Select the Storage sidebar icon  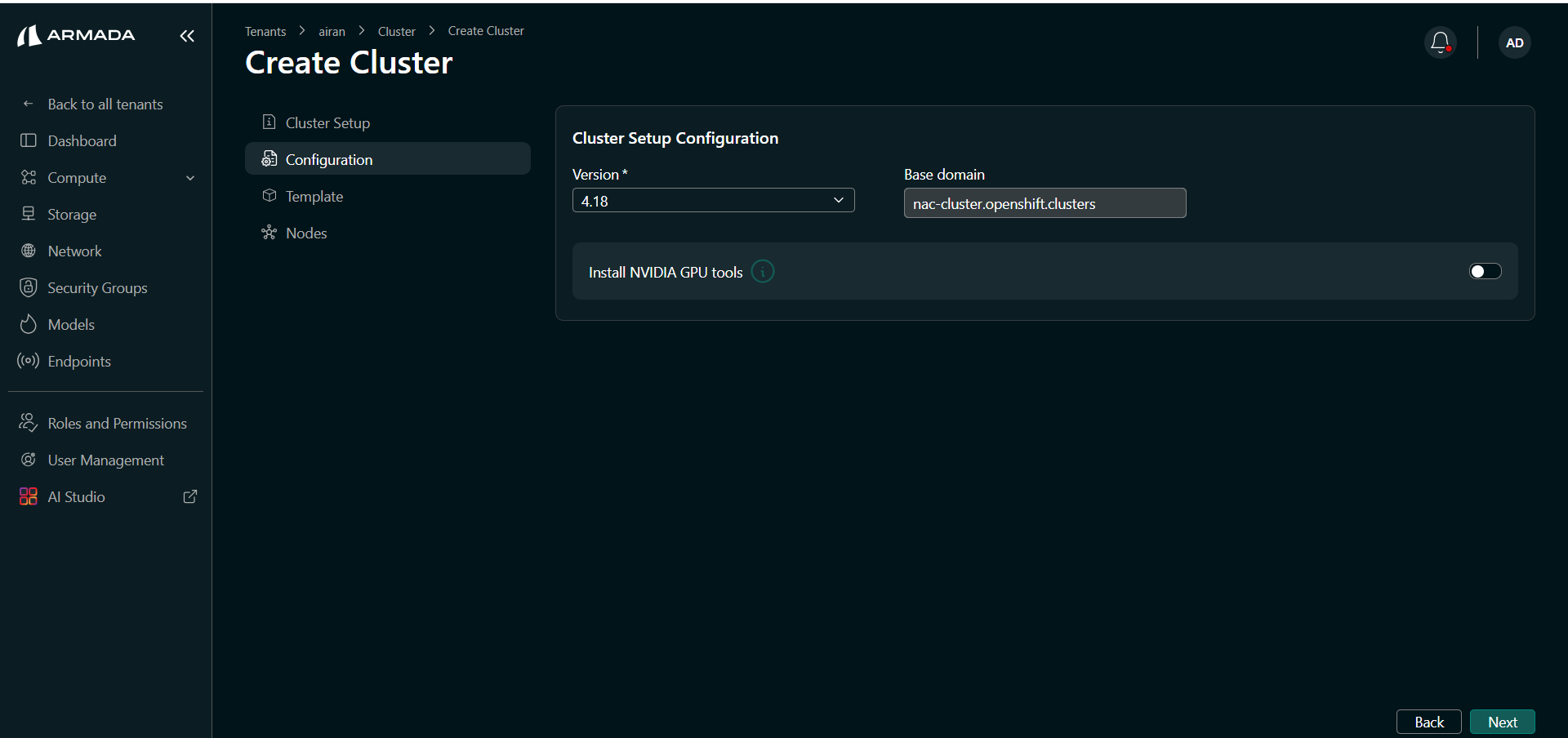(28, 214)
